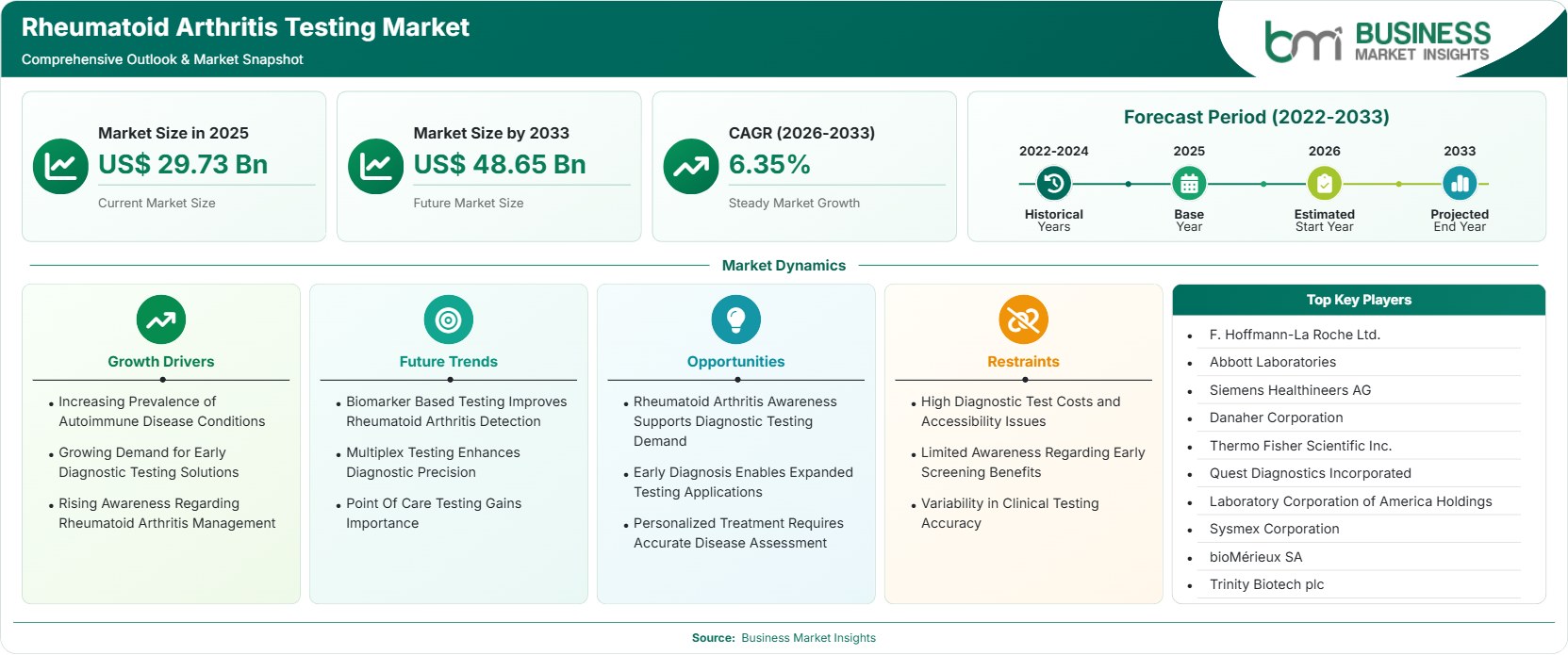This screenshot has width=1568, height=655.
Task: Click the 2033 timeline year label
Action: click(1460, 151)
